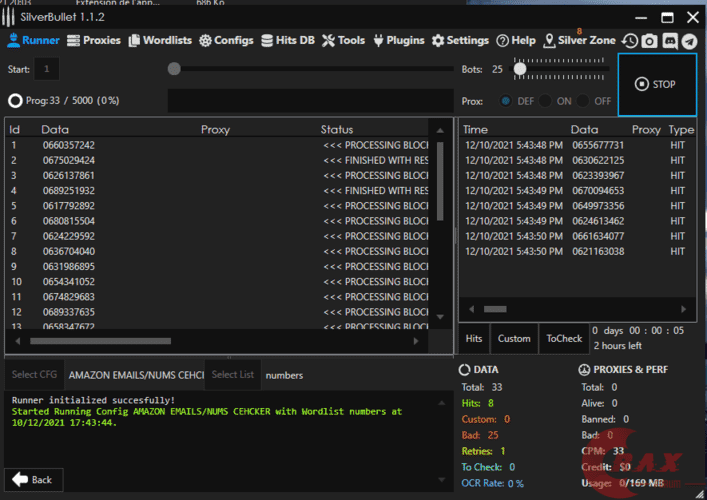Click the Start position input field
Screen dimensions: 707x500
(x=48, y=69)
